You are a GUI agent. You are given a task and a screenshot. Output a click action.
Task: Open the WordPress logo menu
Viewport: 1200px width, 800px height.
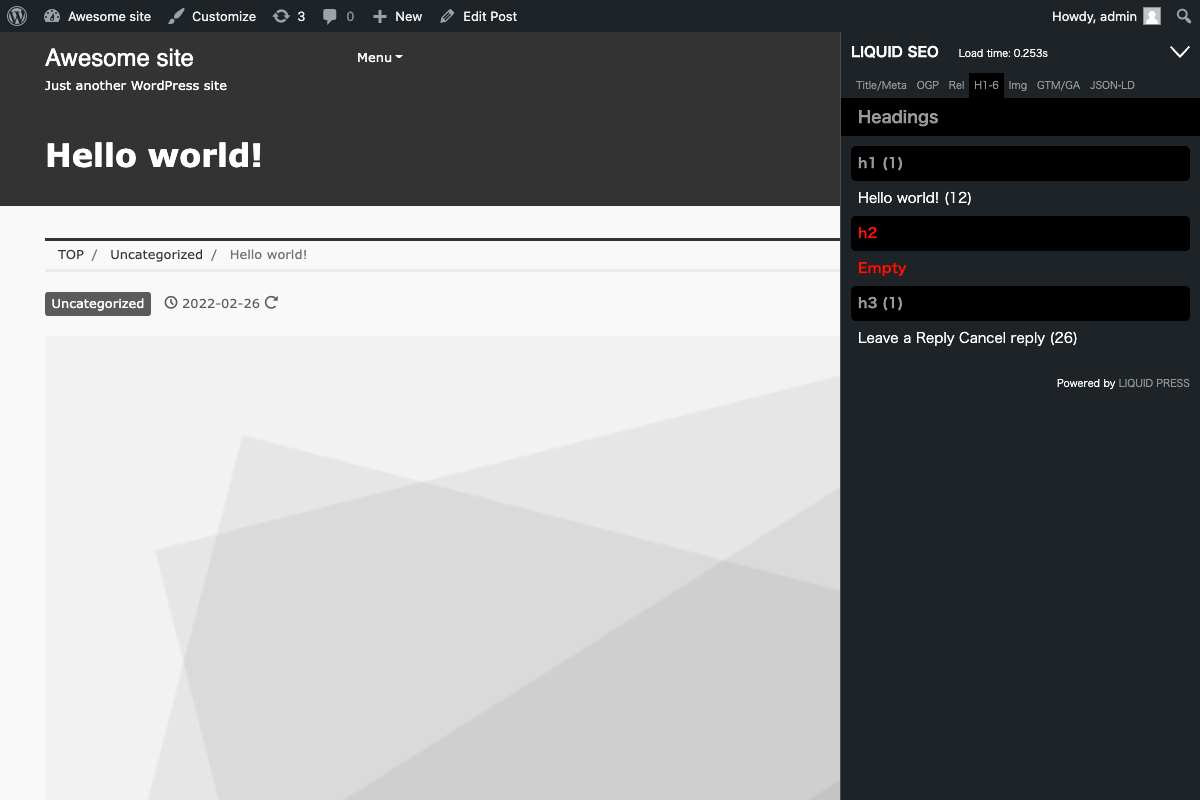point(17,16)
